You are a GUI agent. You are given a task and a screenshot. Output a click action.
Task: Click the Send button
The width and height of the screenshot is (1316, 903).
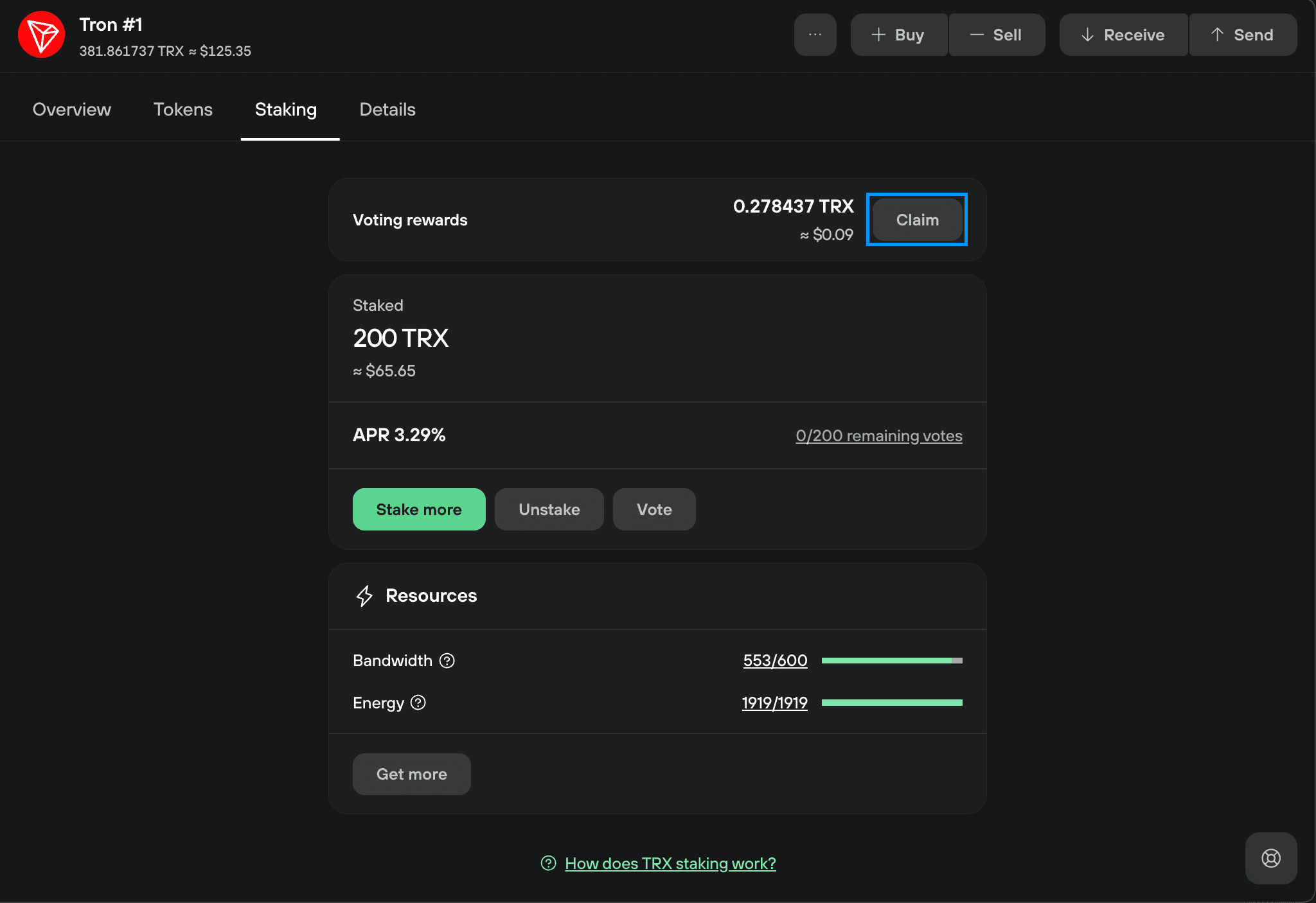(x=1243, y=35)
